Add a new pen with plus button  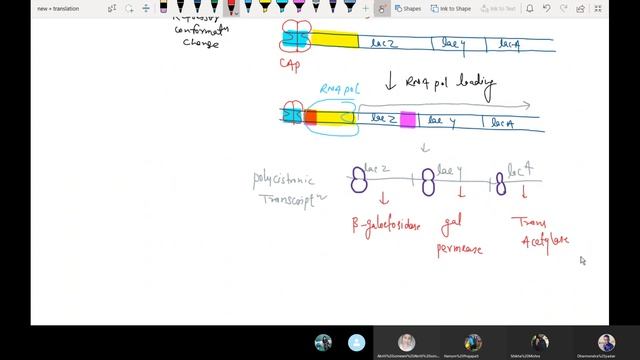coord(366,8)
